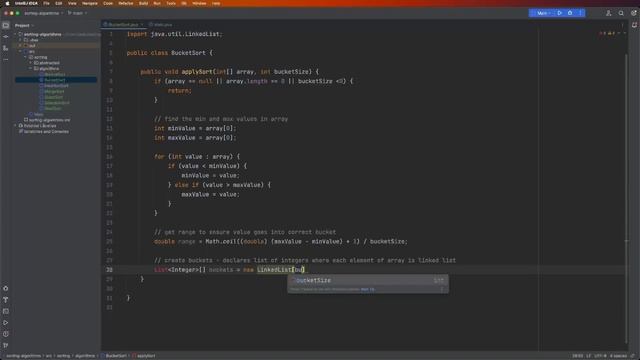This screenshot has height=360, width=640.
Task: Click applySort in the breadcrumb bar
Action: pyautogui.click(x=144, y=356)
